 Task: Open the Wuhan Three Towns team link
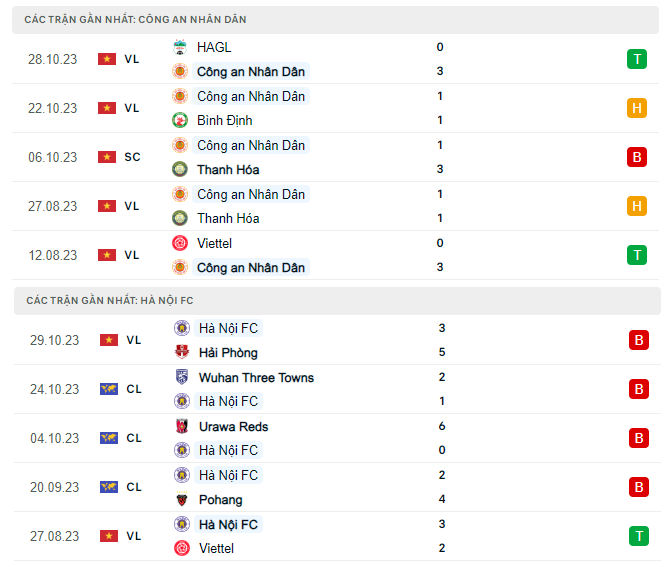point(256,378)
